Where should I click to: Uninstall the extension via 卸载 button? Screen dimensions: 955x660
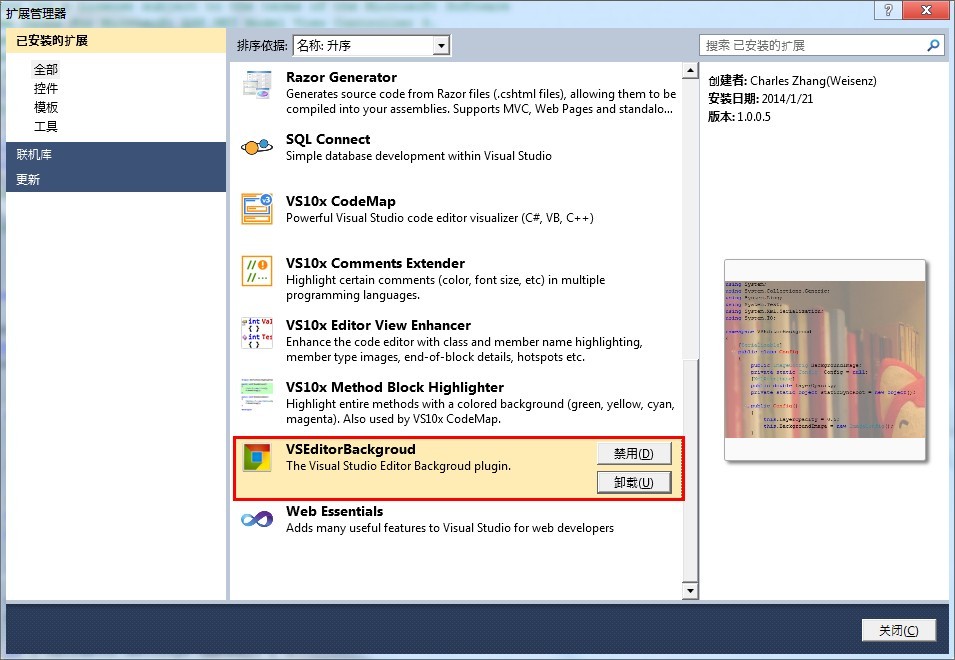(x=633, y=483)
